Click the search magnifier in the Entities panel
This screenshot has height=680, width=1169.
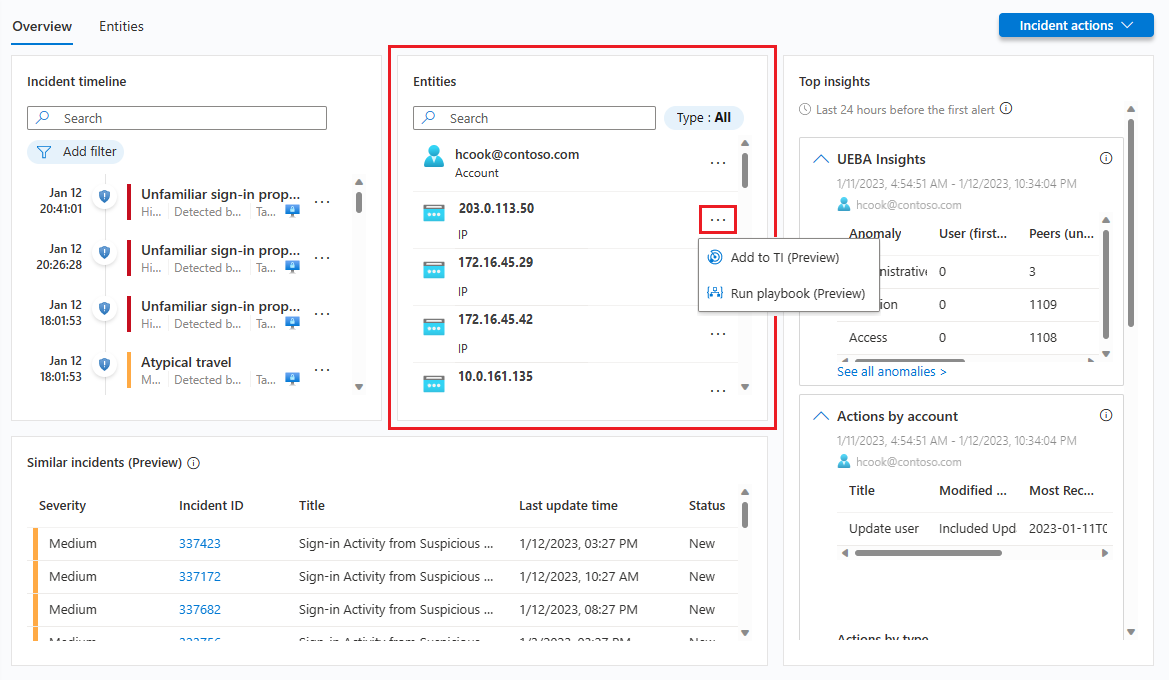[426, 118]
